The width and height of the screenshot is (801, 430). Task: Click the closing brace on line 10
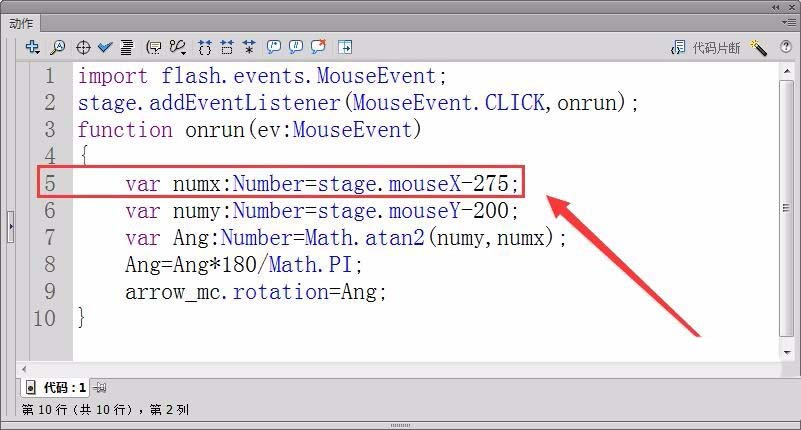[81, 318]
